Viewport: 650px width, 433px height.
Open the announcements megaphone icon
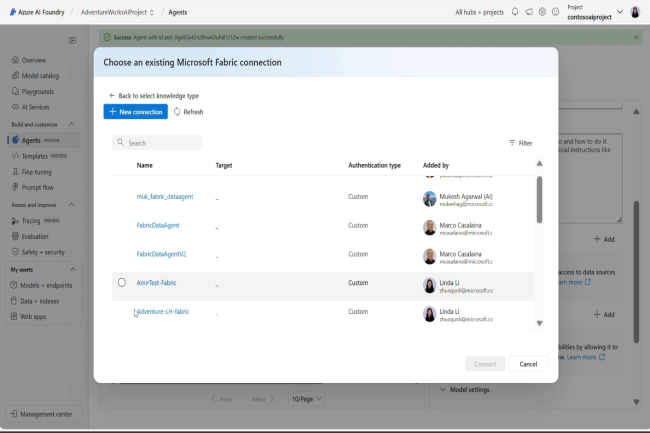point(529,12)
